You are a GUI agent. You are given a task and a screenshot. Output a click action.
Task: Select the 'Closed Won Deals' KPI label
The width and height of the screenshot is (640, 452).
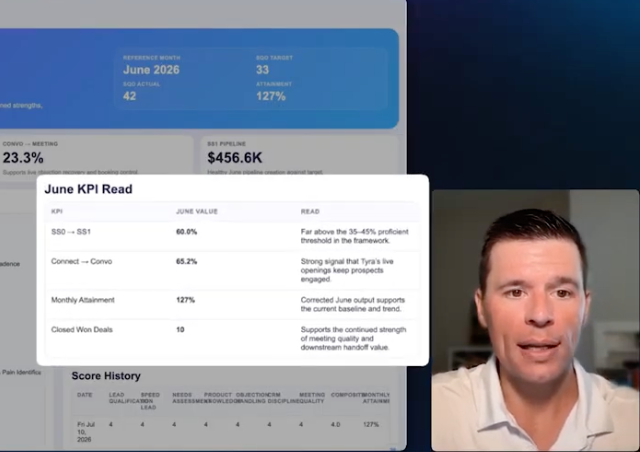coord(82,330)
